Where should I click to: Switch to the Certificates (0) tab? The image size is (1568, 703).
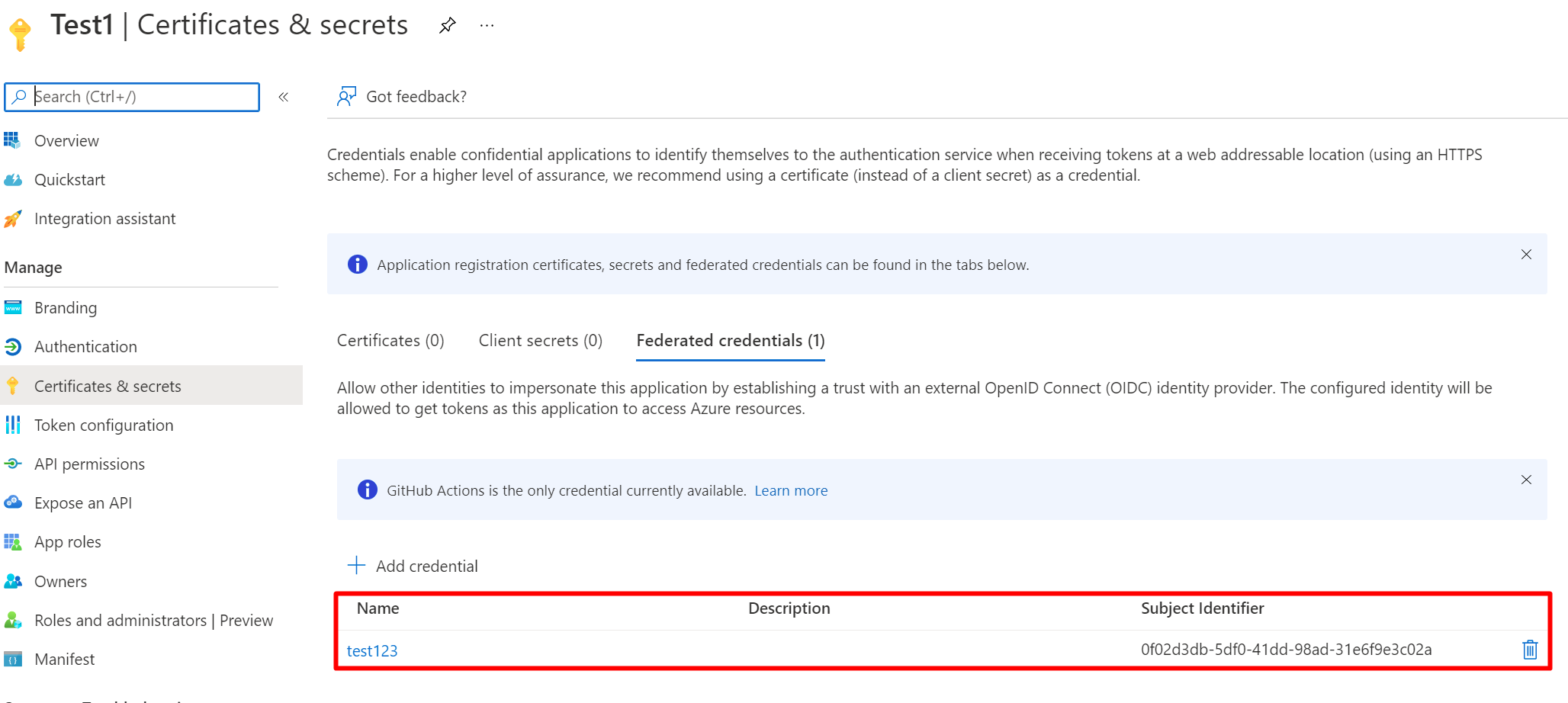390,341
